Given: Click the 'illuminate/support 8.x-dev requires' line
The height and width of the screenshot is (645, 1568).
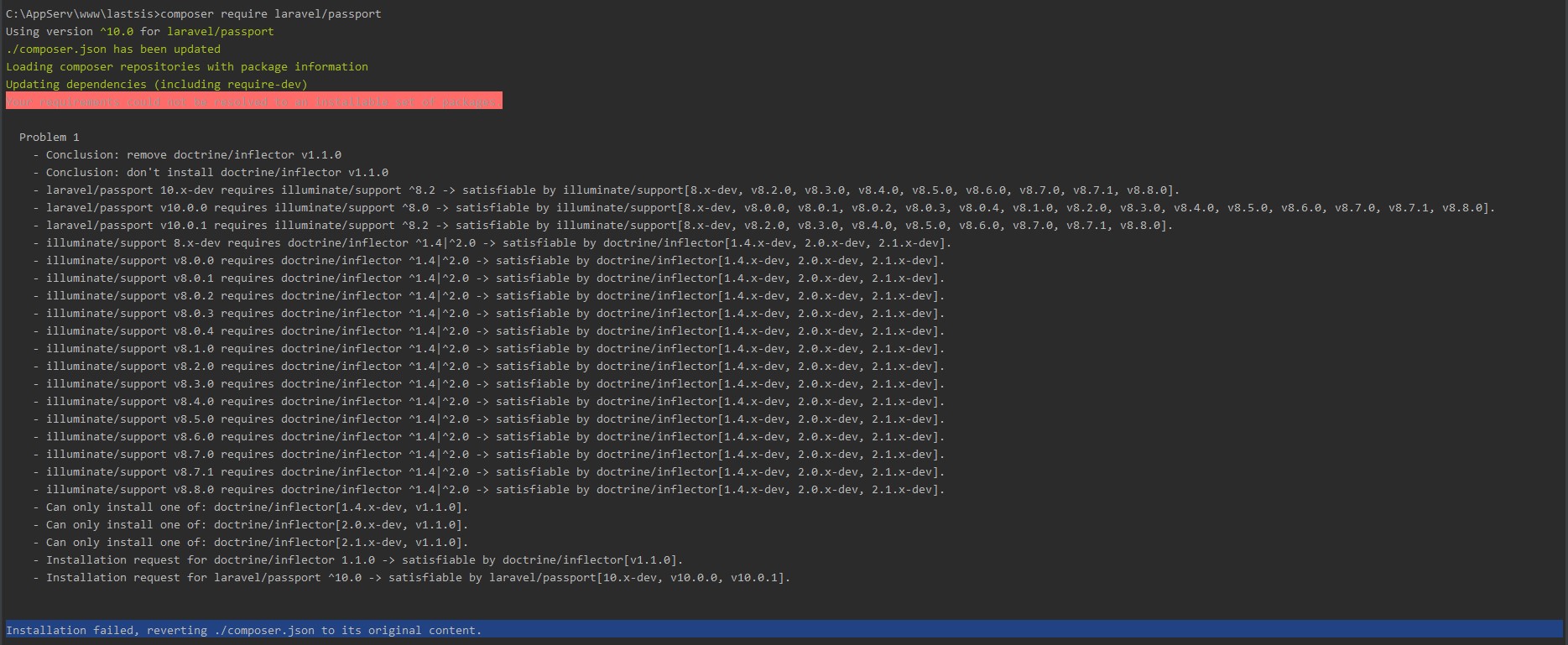Looking at the screenshot, I should tap(492, 242).
